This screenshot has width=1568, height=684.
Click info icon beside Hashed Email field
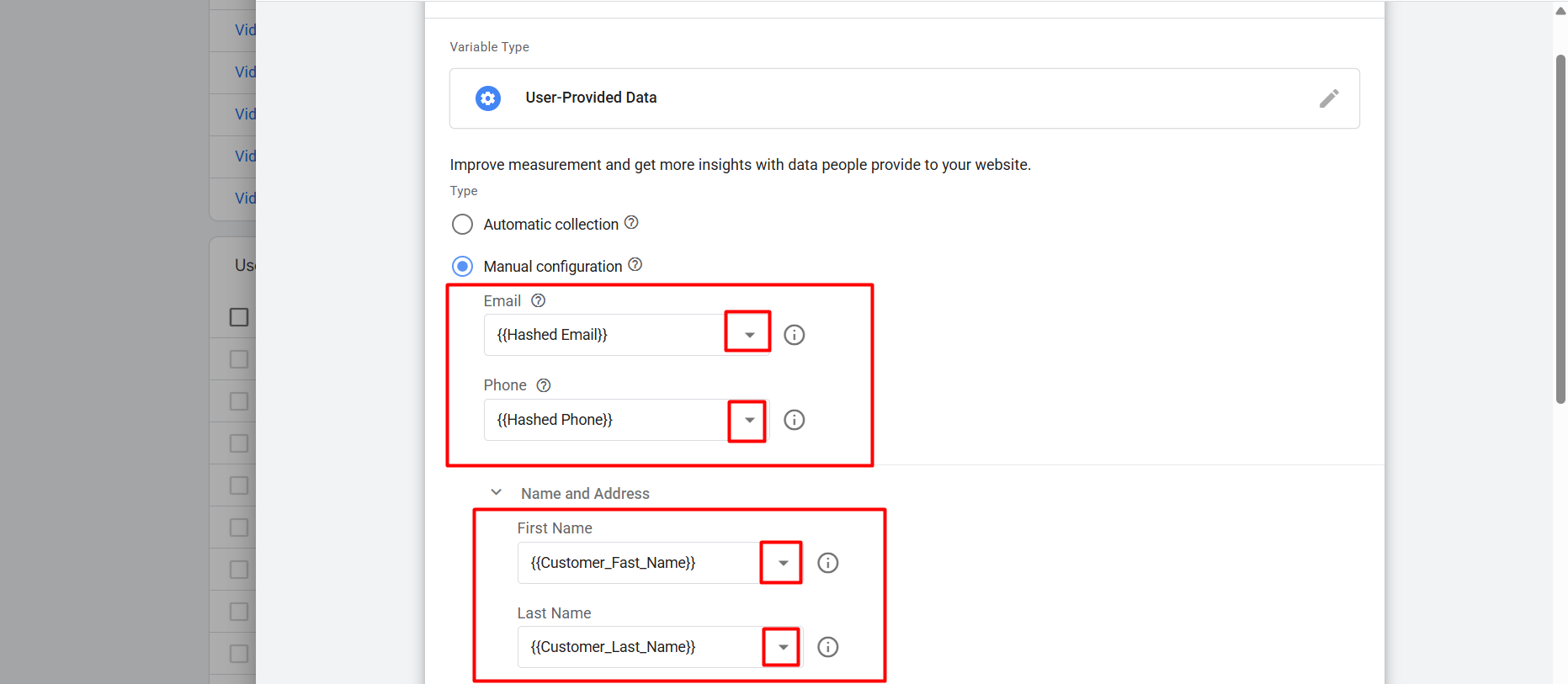tap(794, 335)
